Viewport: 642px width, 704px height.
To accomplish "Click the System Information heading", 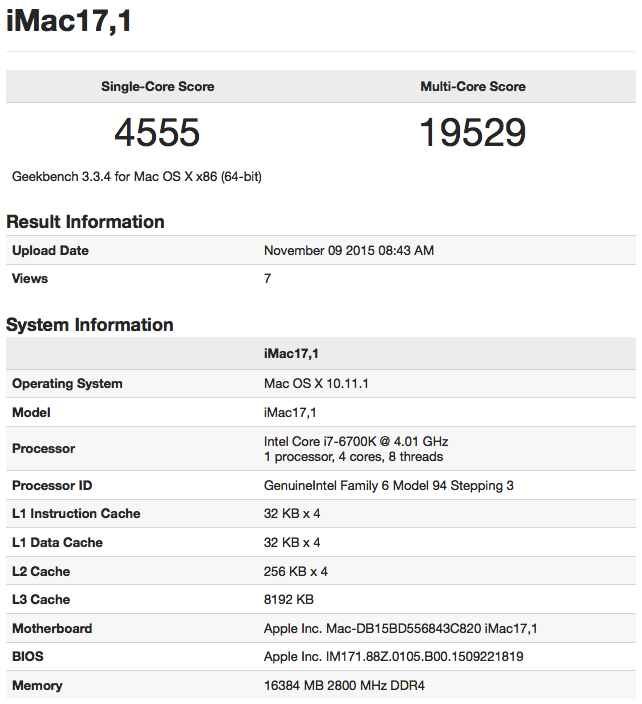I will point(90,325).
